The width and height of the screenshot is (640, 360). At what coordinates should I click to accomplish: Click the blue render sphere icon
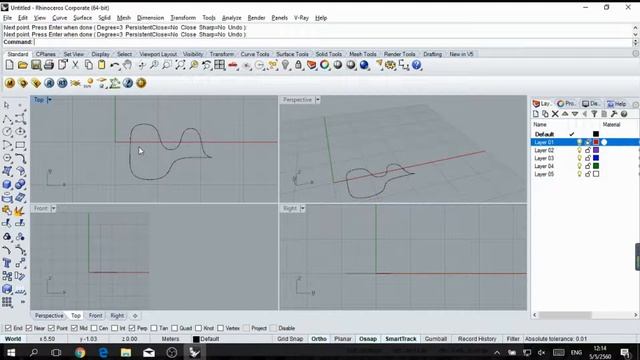[364, 65]
